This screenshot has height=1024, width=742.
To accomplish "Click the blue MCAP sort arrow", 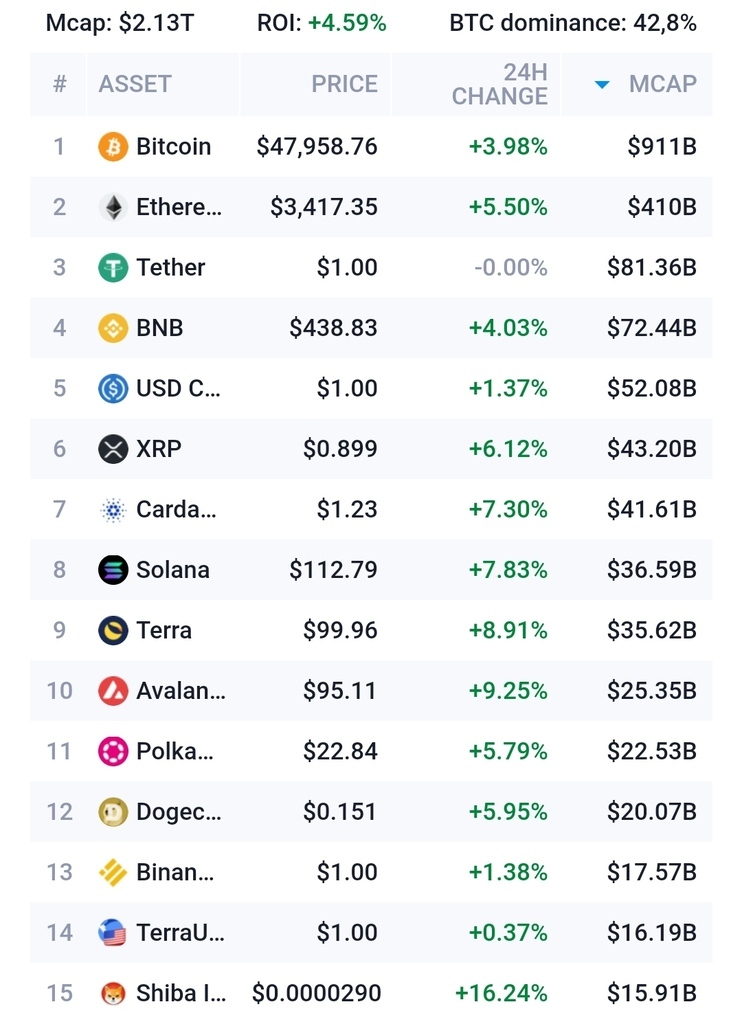I will click(x=602, y=85).
